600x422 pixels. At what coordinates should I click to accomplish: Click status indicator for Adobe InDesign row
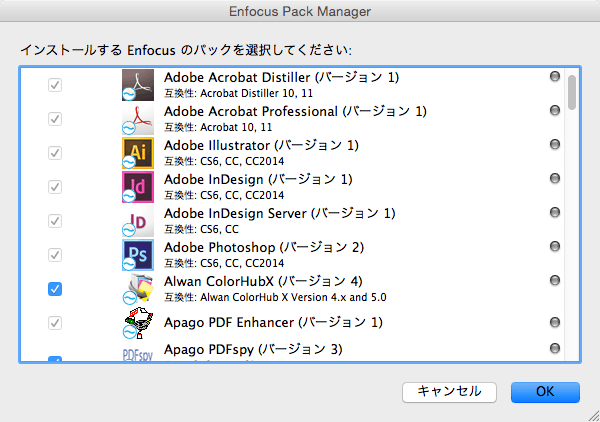pos(555,179)
